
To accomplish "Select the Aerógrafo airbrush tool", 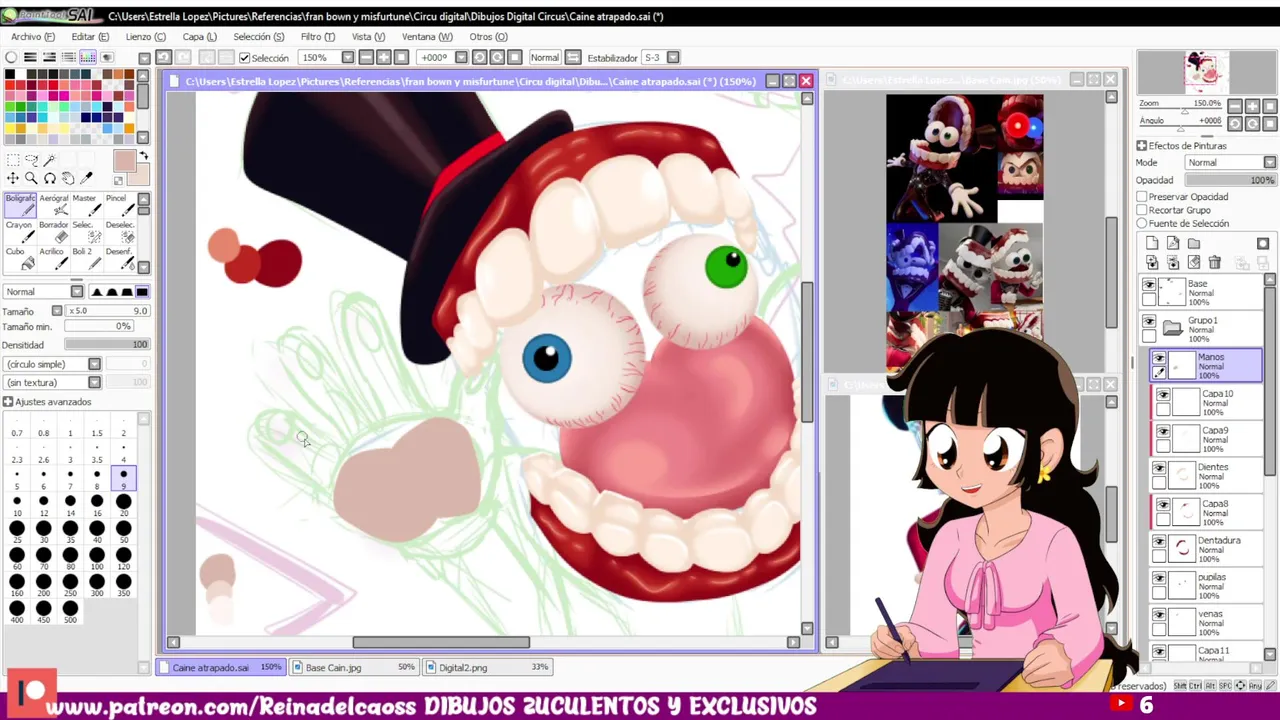I will [x=53, y=204].
